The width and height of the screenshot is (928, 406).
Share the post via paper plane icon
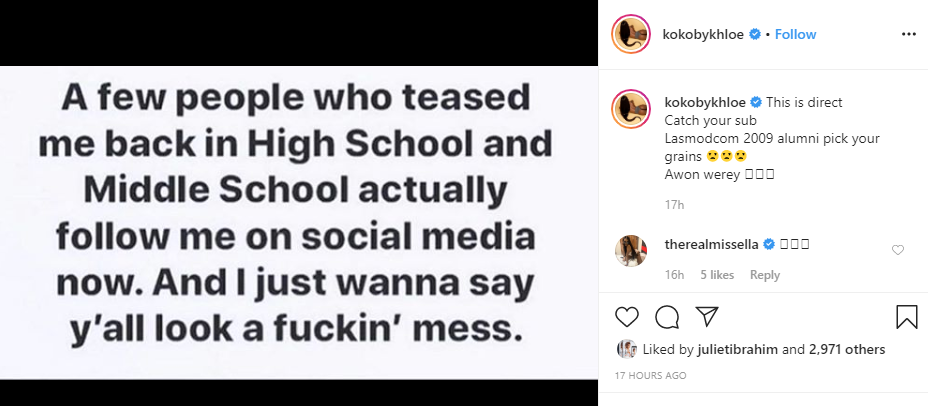click(706, 317)
